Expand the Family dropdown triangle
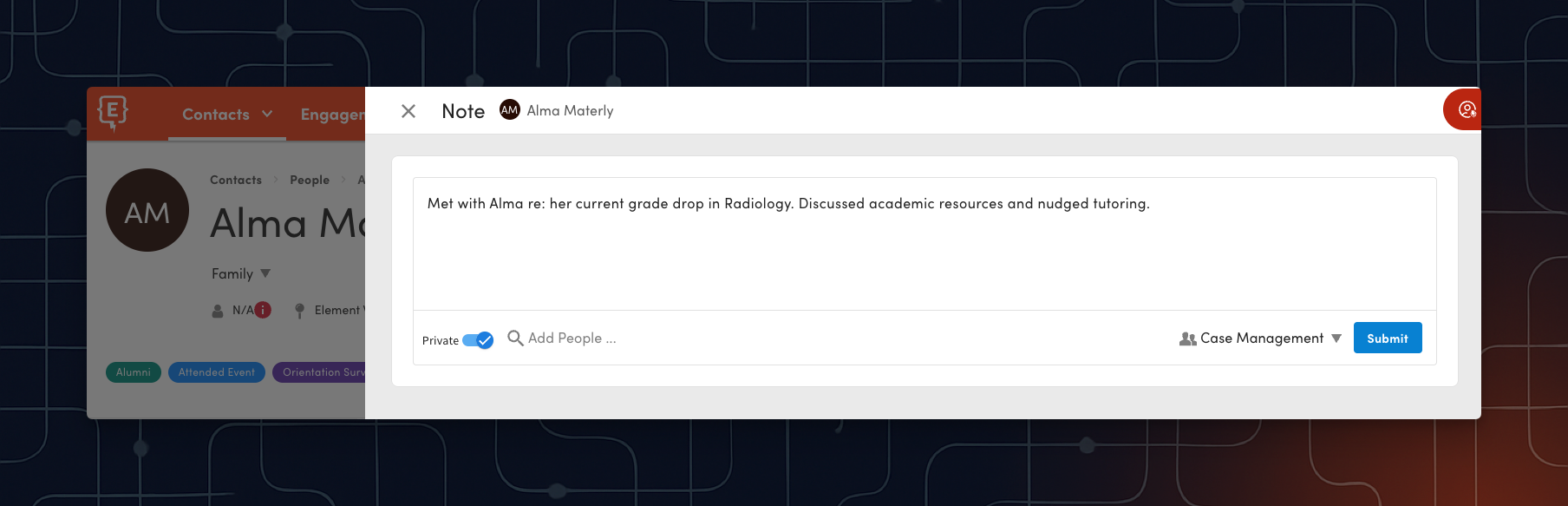The width and height of the screenshot is (1568, 506). (x=265, y=273)
